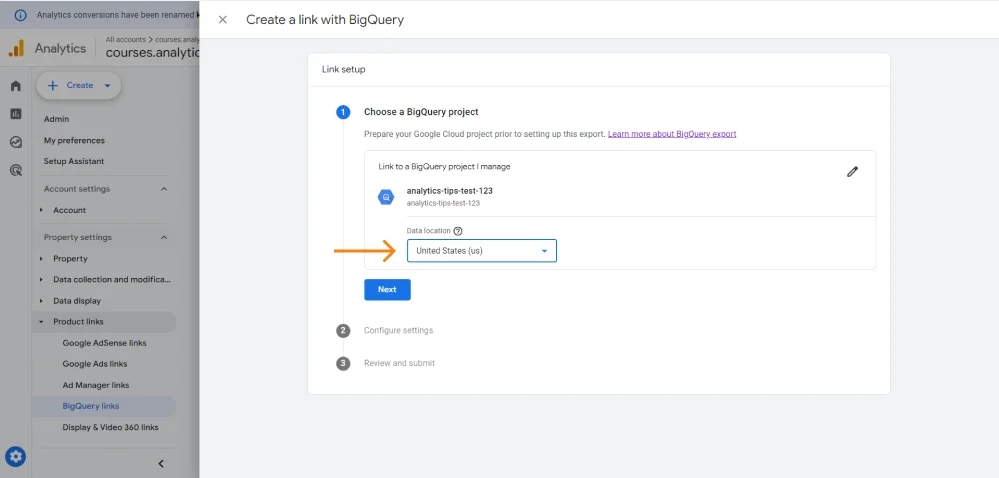Screen dimensions: 999x478
Task: Click the BigQuery project hexagon icon
Action: pyautogui.click(x=386, y=198)
